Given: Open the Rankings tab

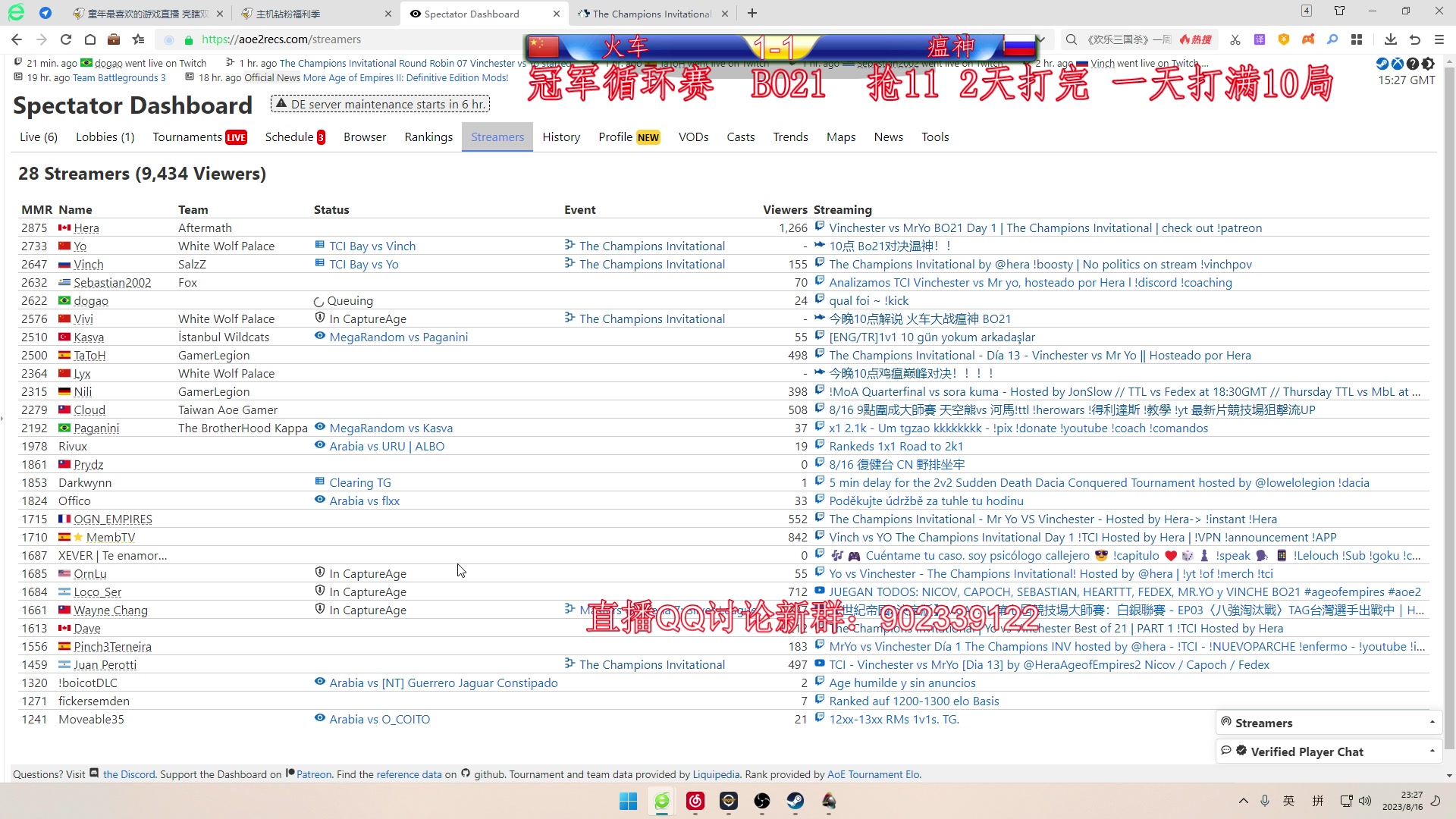Looking at the screenshot, I should [x=428, y=137].
